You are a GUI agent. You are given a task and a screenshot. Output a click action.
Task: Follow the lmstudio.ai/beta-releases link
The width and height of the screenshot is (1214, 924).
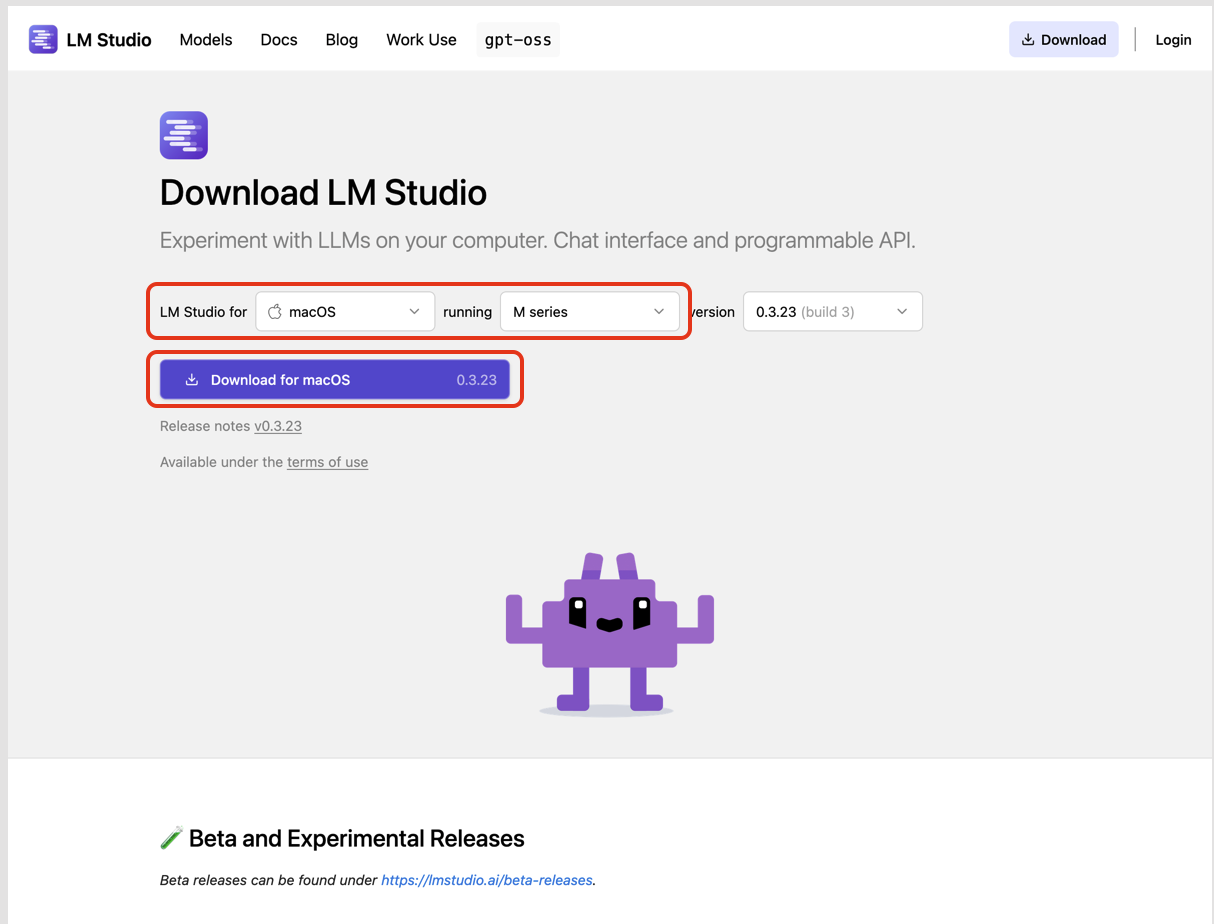pos(487,881)
